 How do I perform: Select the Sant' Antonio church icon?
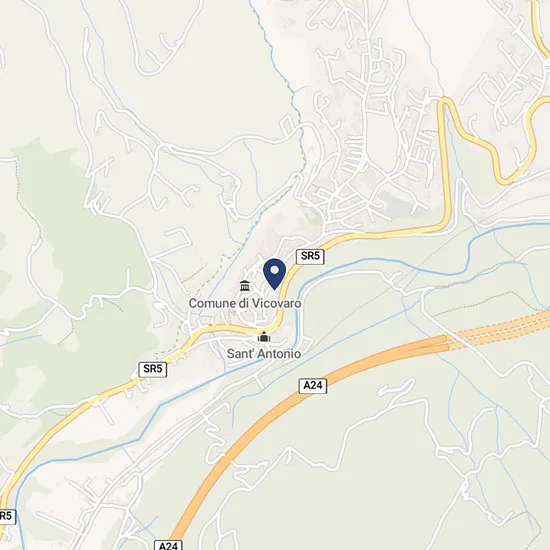point(264,337)
